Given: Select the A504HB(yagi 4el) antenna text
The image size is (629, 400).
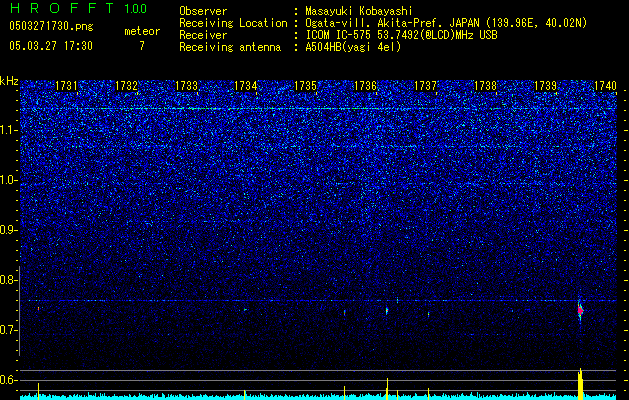Looking at the screenshot, I should pos(353,47).
